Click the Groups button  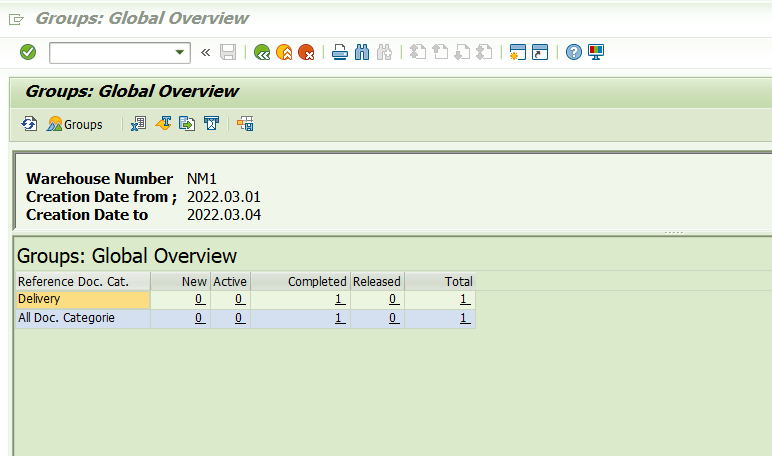coord(75,124)
